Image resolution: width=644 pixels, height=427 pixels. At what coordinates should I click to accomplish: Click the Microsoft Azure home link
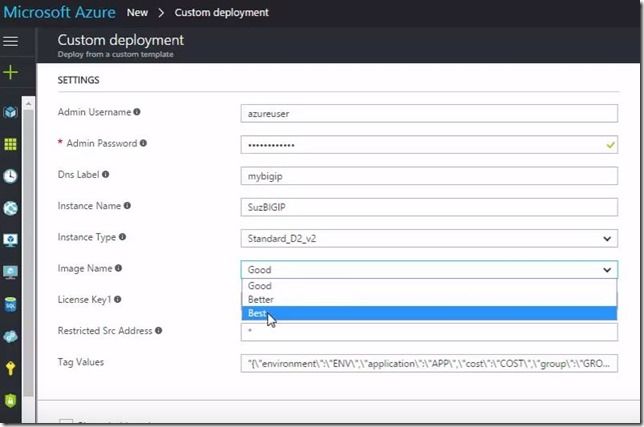[x=58, y=13]
